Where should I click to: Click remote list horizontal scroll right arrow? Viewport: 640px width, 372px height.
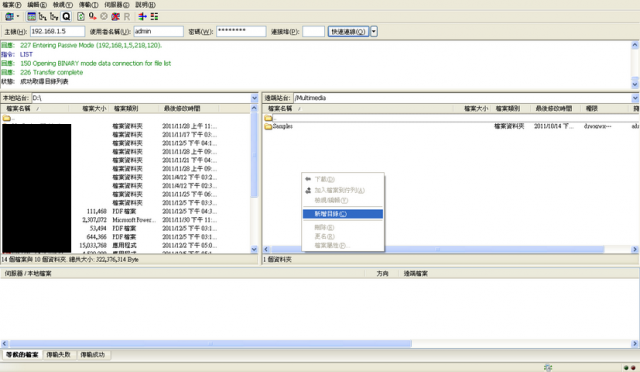click(x=635, y=249)
